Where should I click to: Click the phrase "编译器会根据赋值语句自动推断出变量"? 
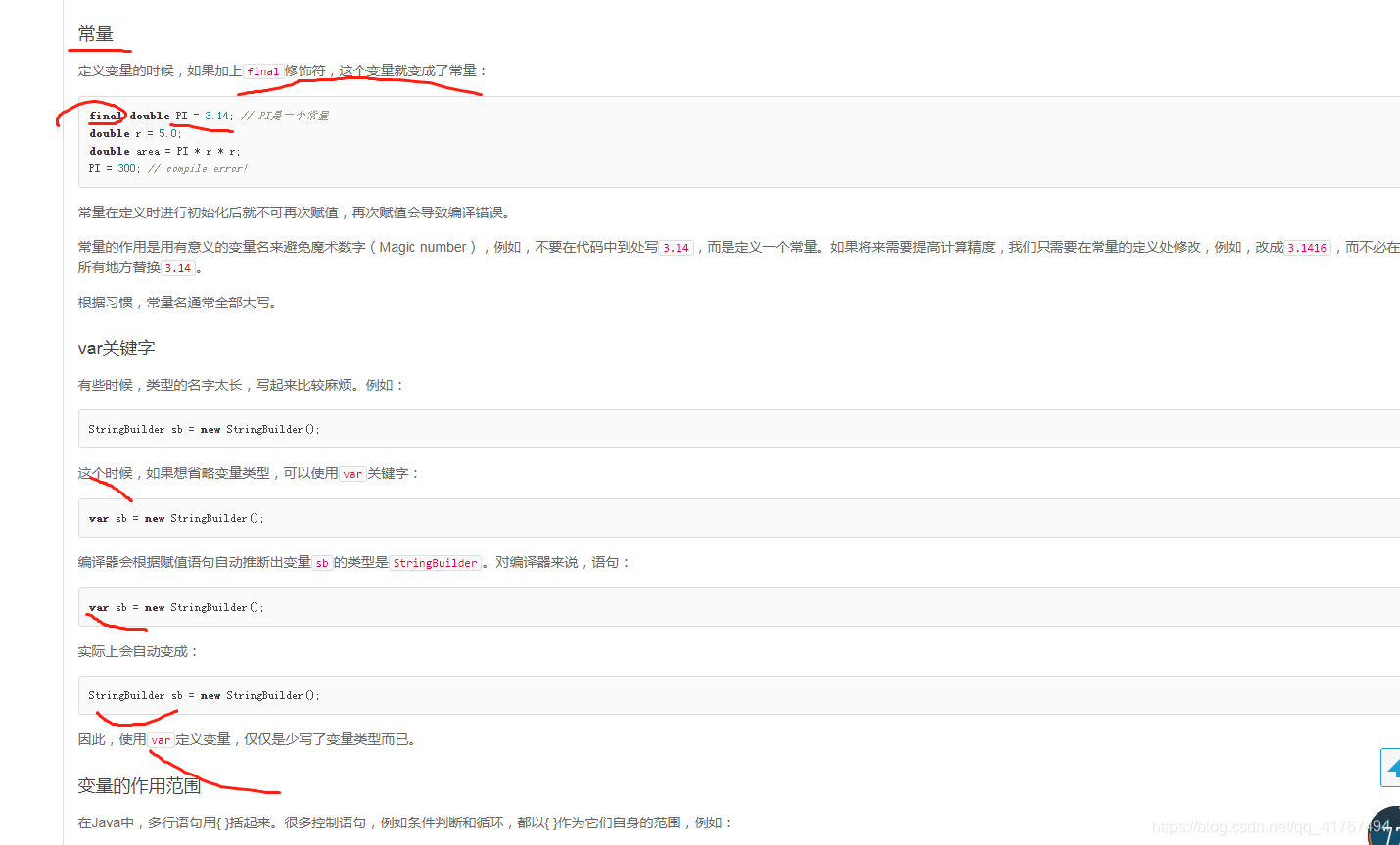(x=195, y=562)
